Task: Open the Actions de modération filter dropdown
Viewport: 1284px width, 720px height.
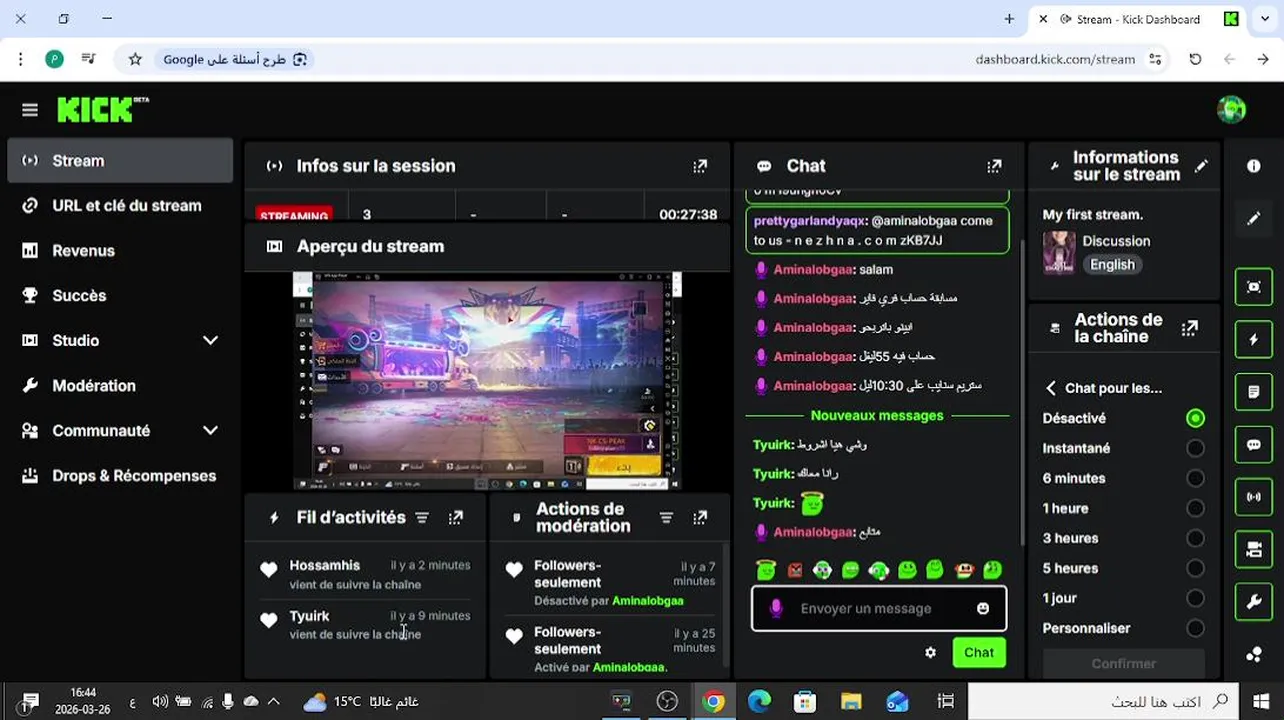Action: (666, 517)
